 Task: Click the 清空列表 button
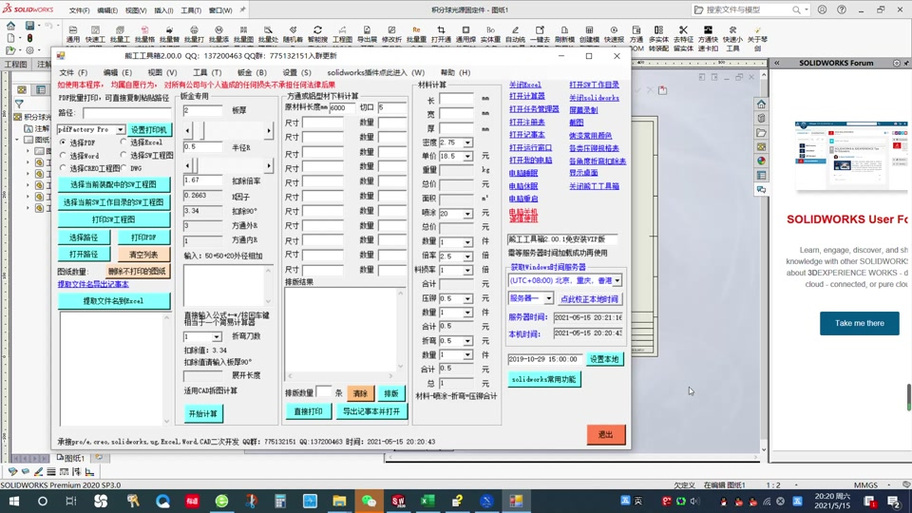coord(143,254)
